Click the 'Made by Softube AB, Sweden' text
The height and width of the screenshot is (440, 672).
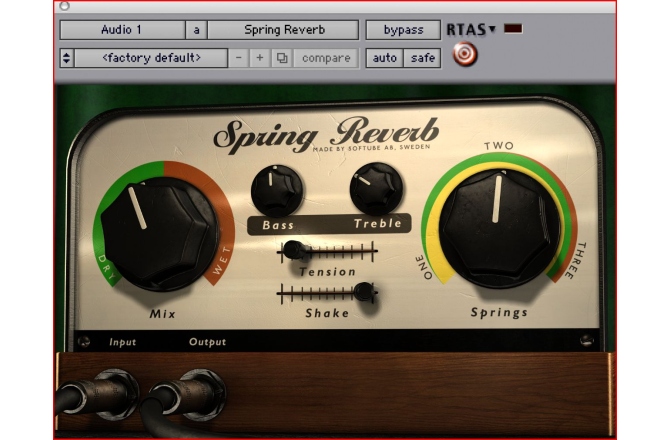point(371,147)
